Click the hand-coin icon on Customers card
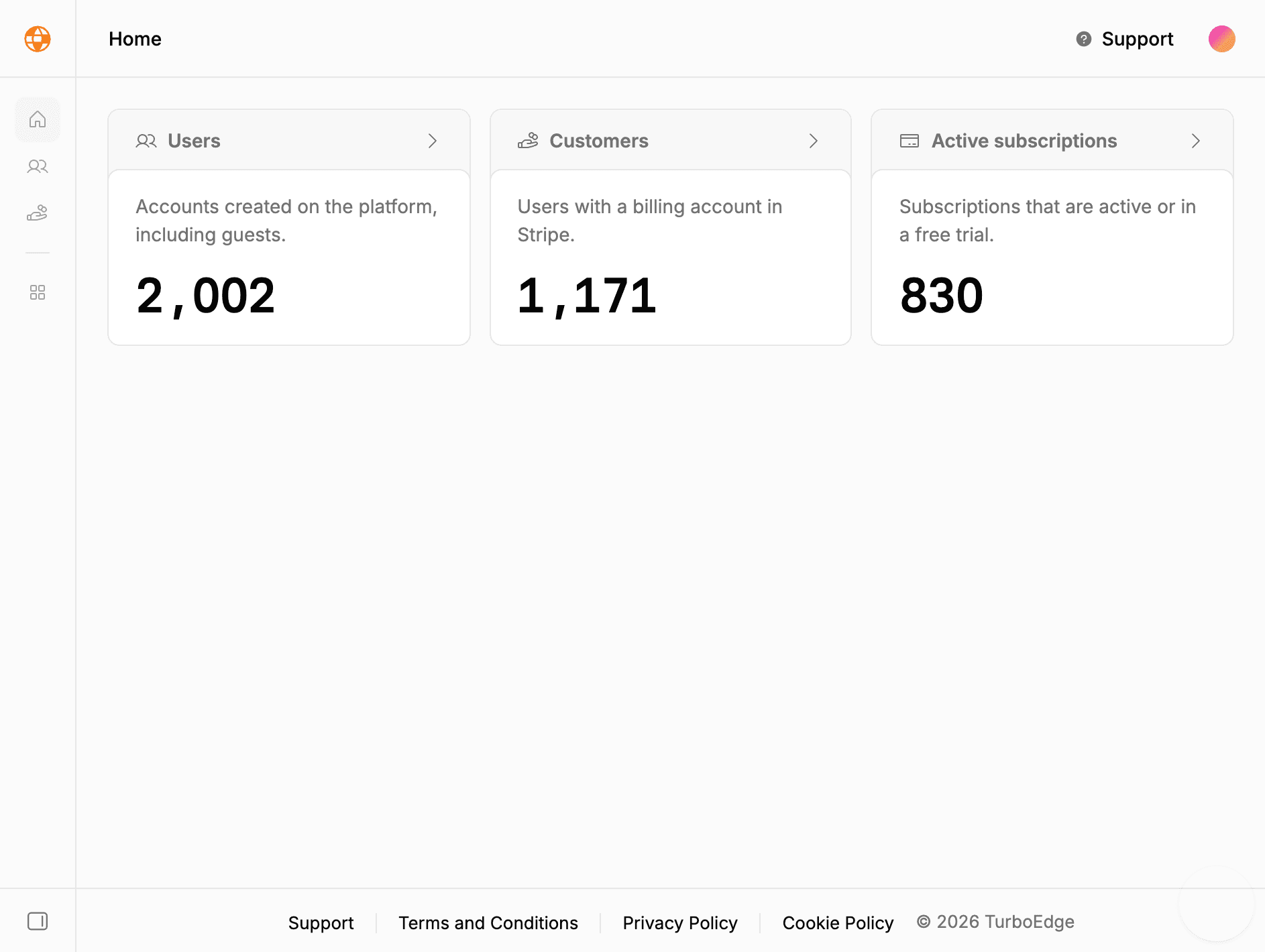Image resolution: width=1265 pixels, height=952 pixels. [x=528, y=141]
